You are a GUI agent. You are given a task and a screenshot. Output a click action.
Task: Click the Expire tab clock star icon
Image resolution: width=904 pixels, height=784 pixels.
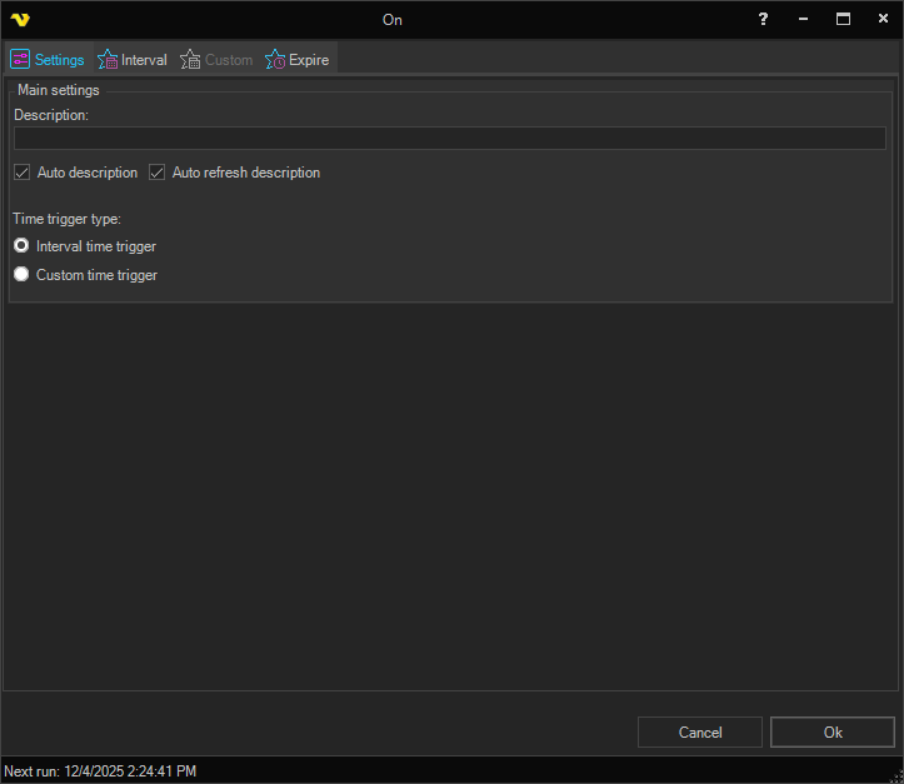point(275,60)
